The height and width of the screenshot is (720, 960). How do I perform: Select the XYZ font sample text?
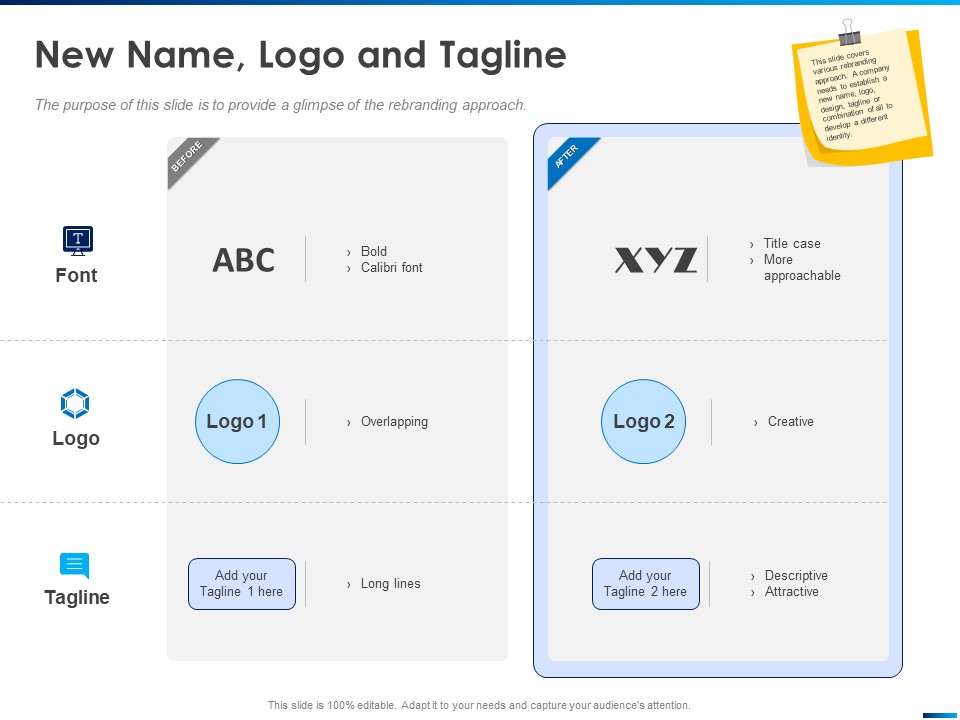pos(656,260)
